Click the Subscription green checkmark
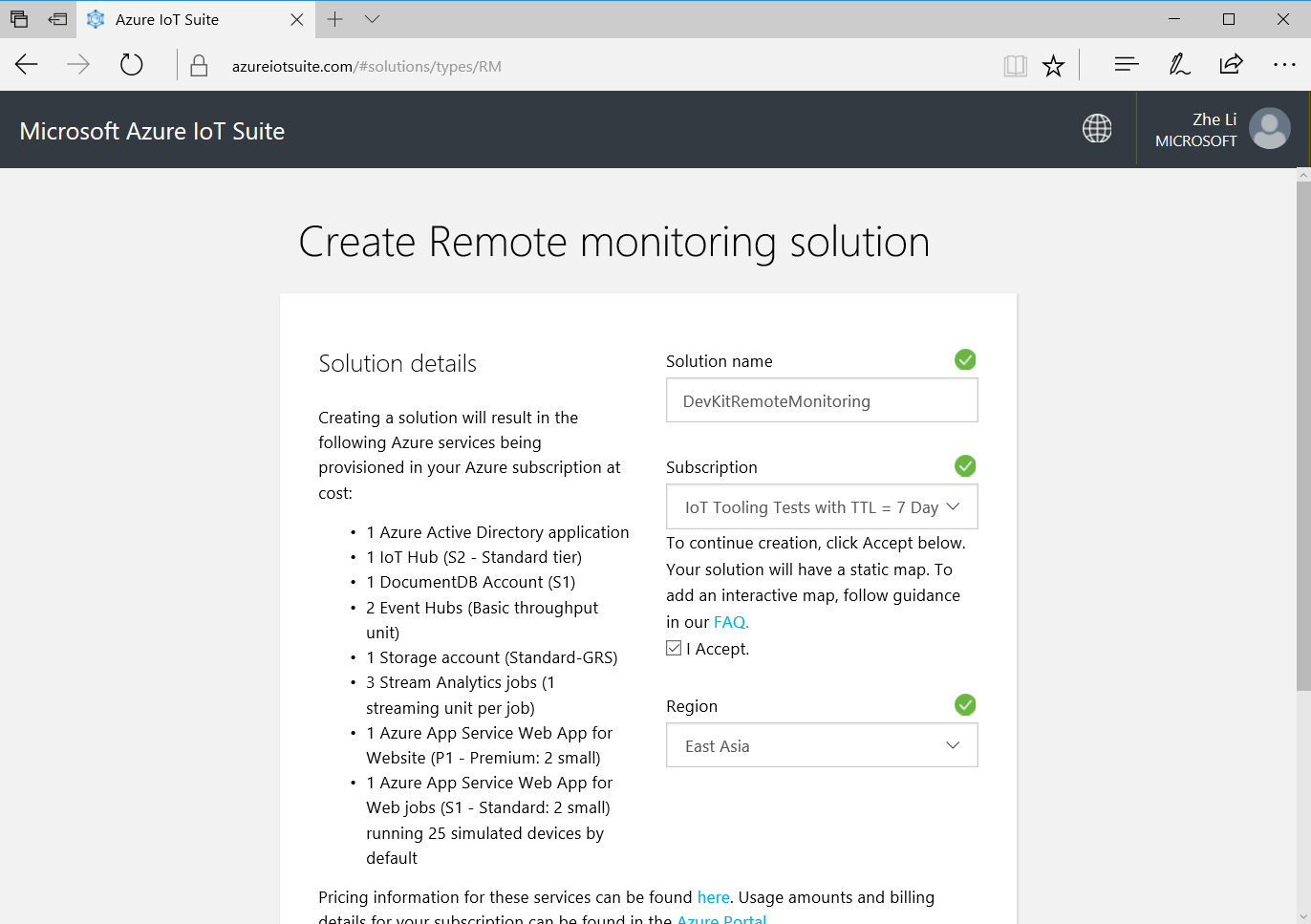 pos(965,465)
